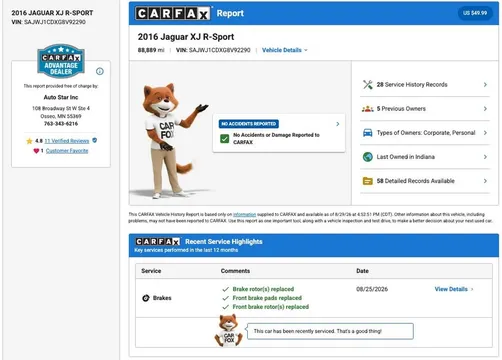Image resolution: width=502 pixels, height=360 pixels.
Task: Open the 5 Previous Owners row
Action: tap(425, 109)
